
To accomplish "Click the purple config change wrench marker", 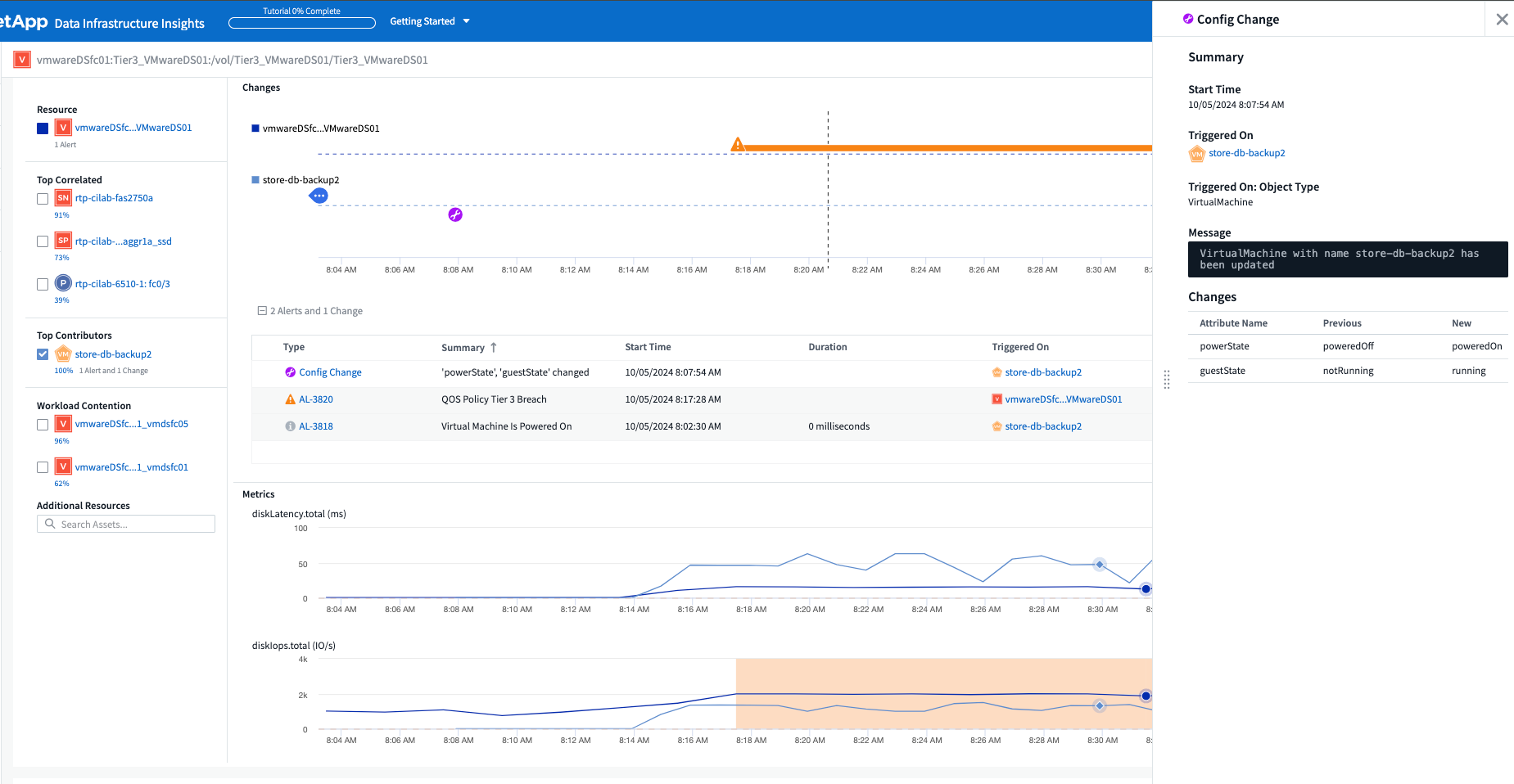I will (x=455, y=214).
